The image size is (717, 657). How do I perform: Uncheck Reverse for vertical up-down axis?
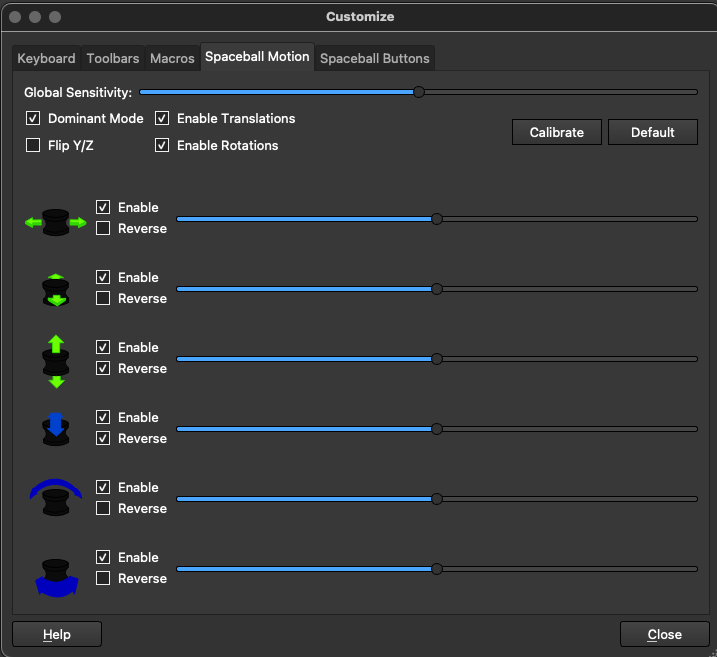coord(103,368)
